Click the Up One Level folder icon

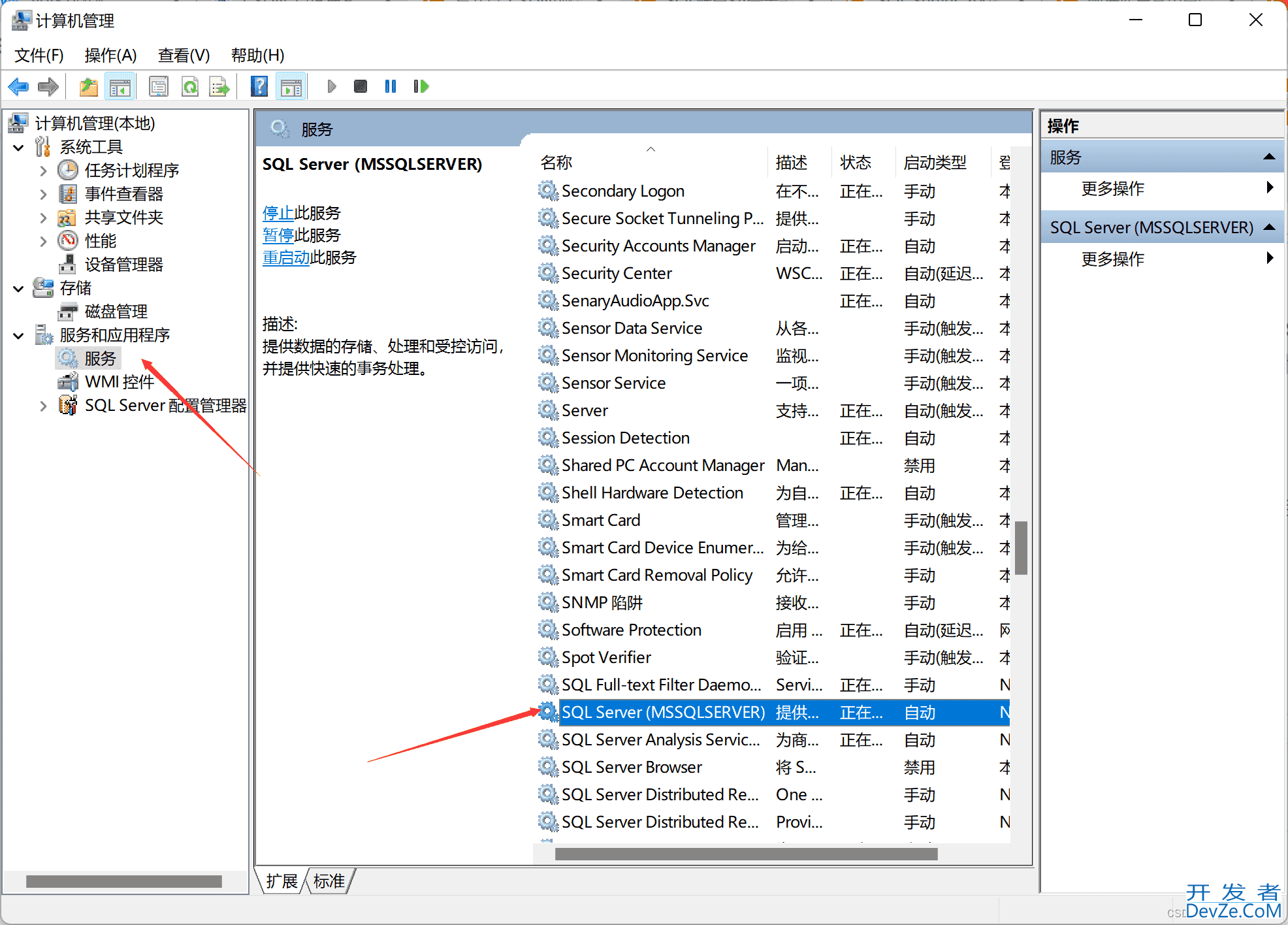coord(88,86)
